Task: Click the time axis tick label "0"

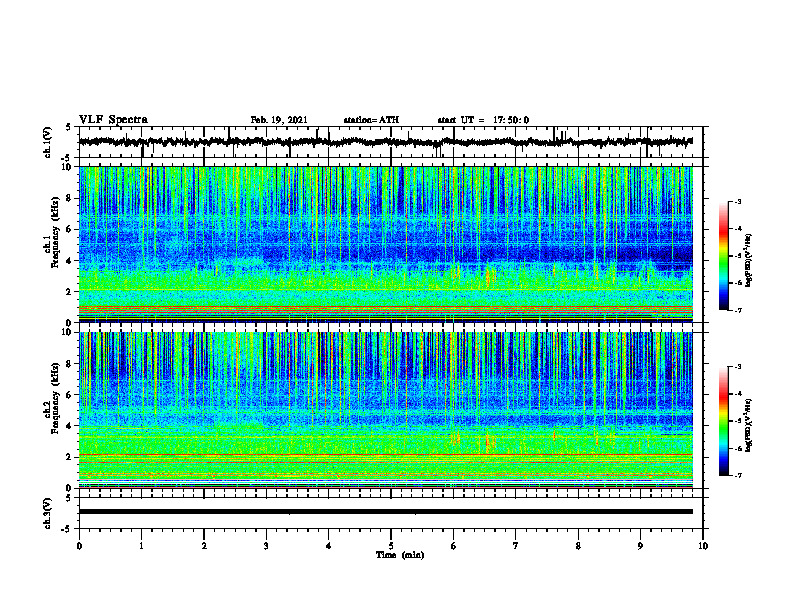Action: (x=79, y=546)
